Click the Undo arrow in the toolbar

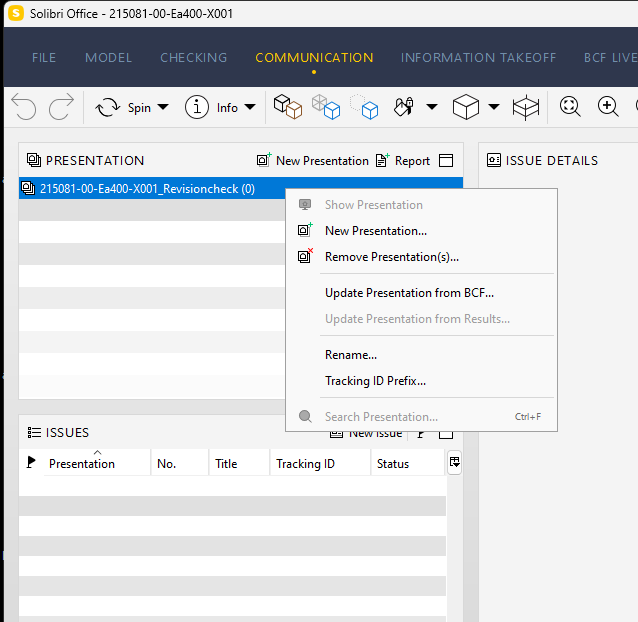point(24,107)
